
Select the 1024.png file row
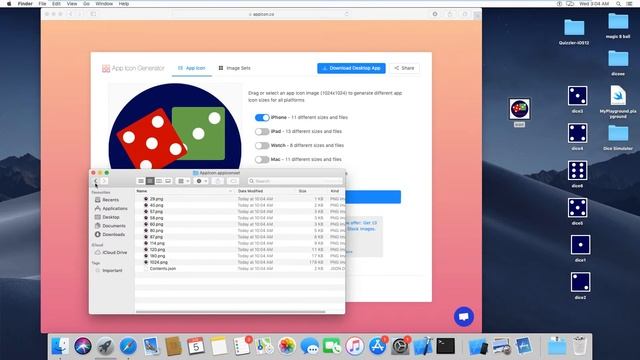coord(240,262)
